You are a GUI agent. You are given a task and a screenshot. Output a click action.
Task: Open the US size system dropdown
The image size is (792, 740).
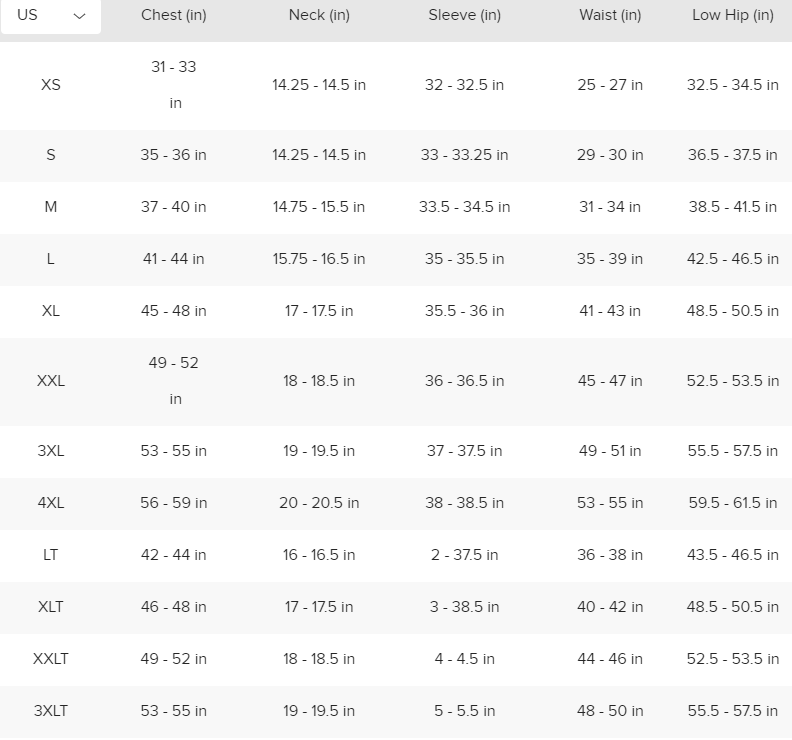coord(51,16)
